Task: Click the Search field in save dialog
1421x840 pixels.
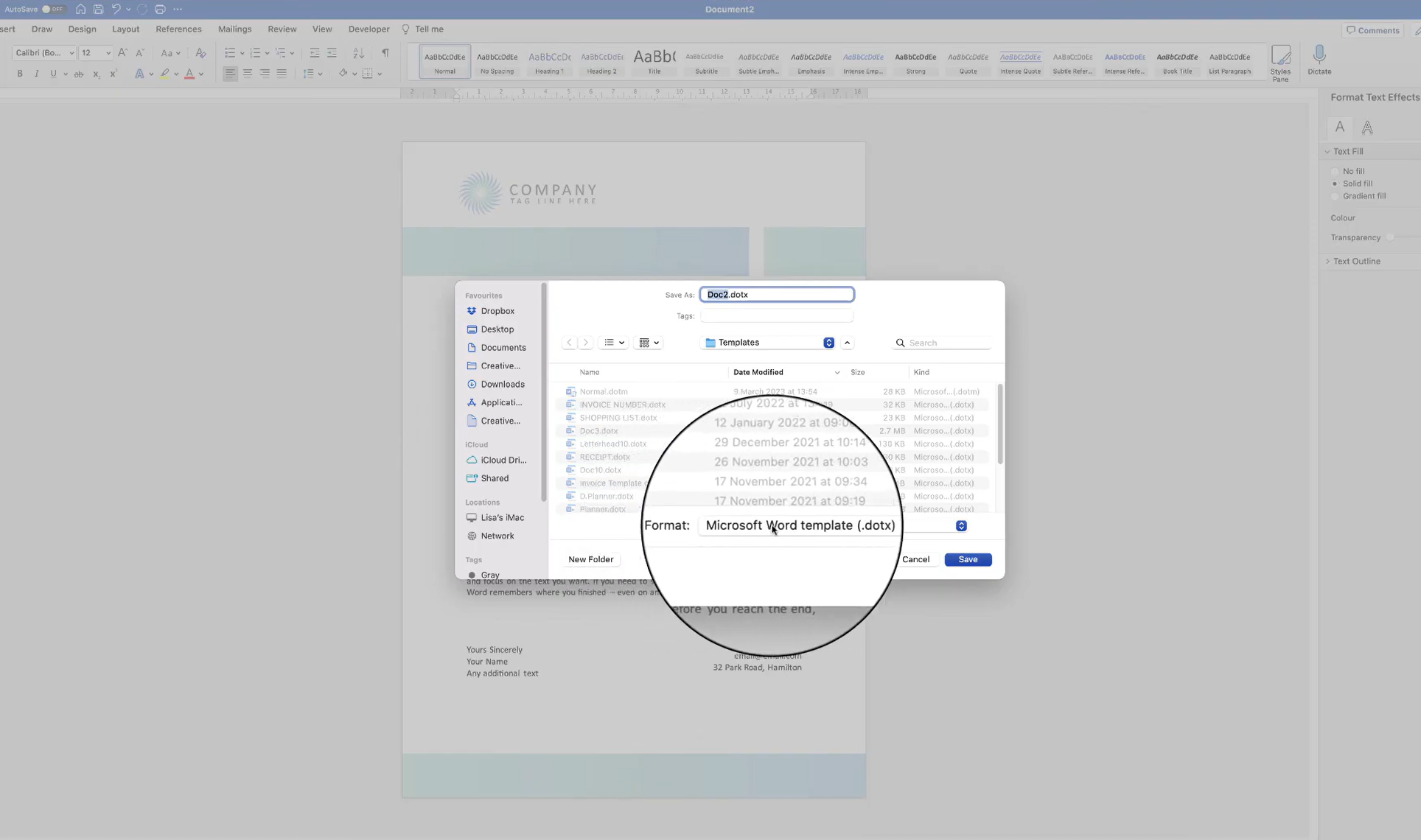Action: point(942,343)
